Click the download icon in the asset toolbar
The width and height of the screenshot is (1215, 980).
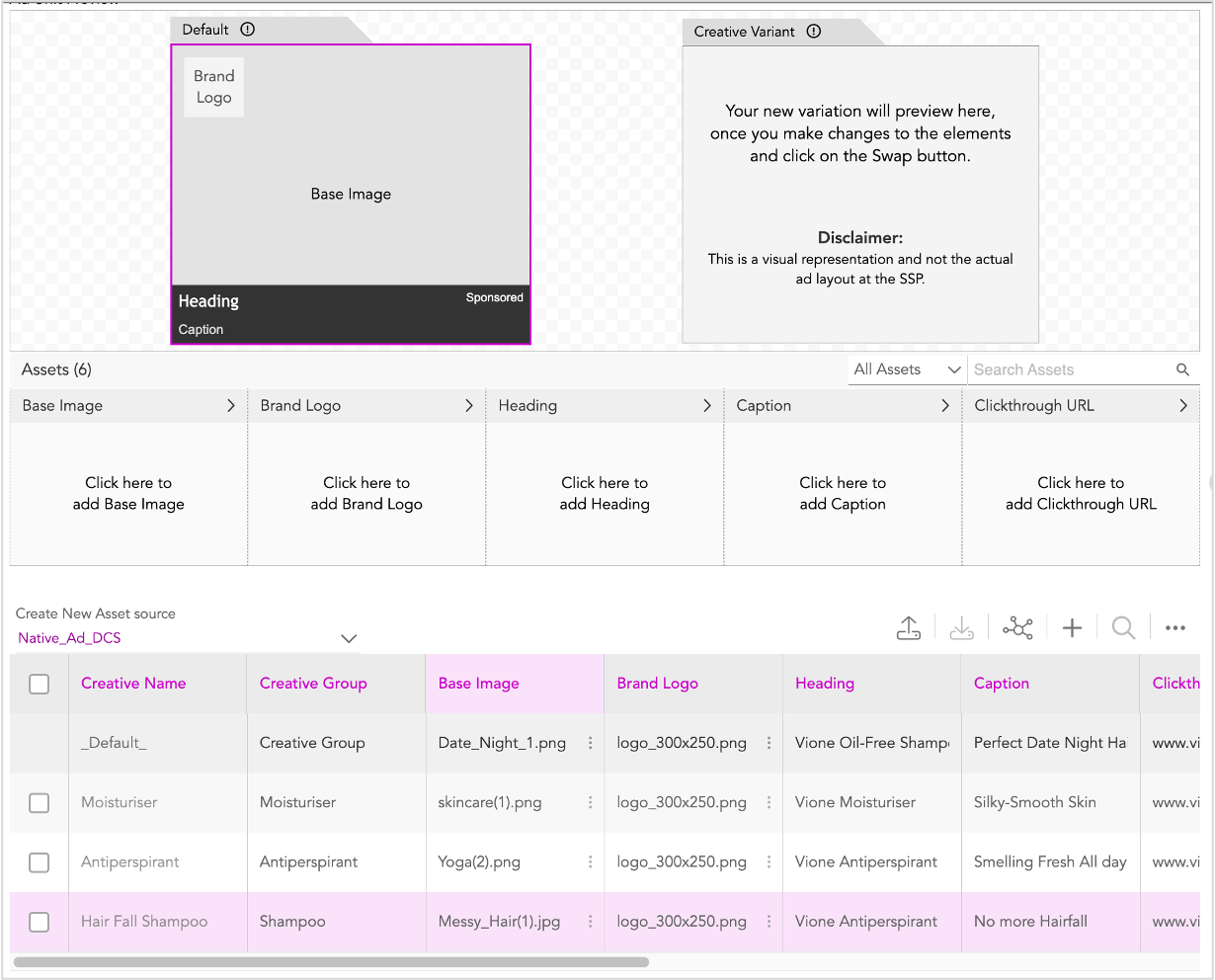tap(961, 627)
